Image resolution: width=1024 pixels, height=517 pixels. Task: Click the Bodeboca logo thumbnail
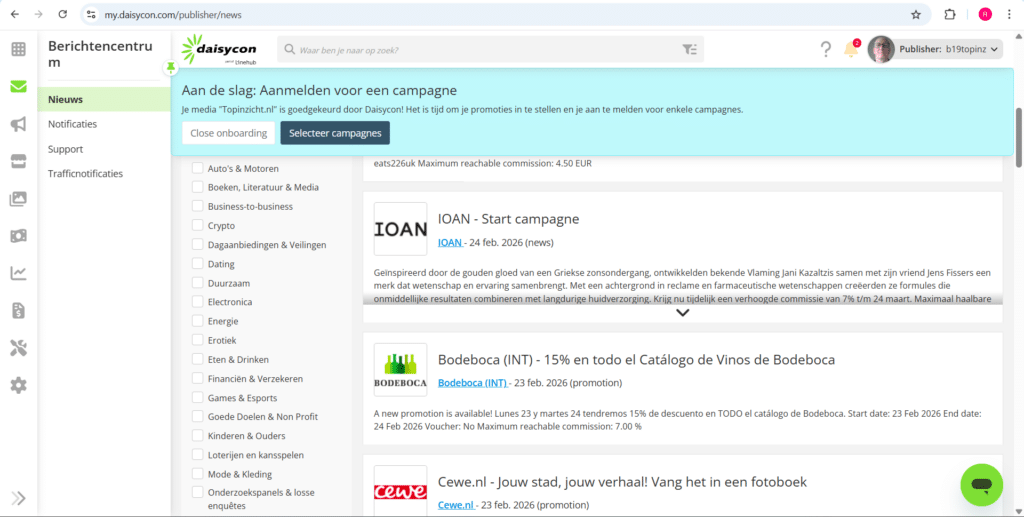tap(400, 369)
